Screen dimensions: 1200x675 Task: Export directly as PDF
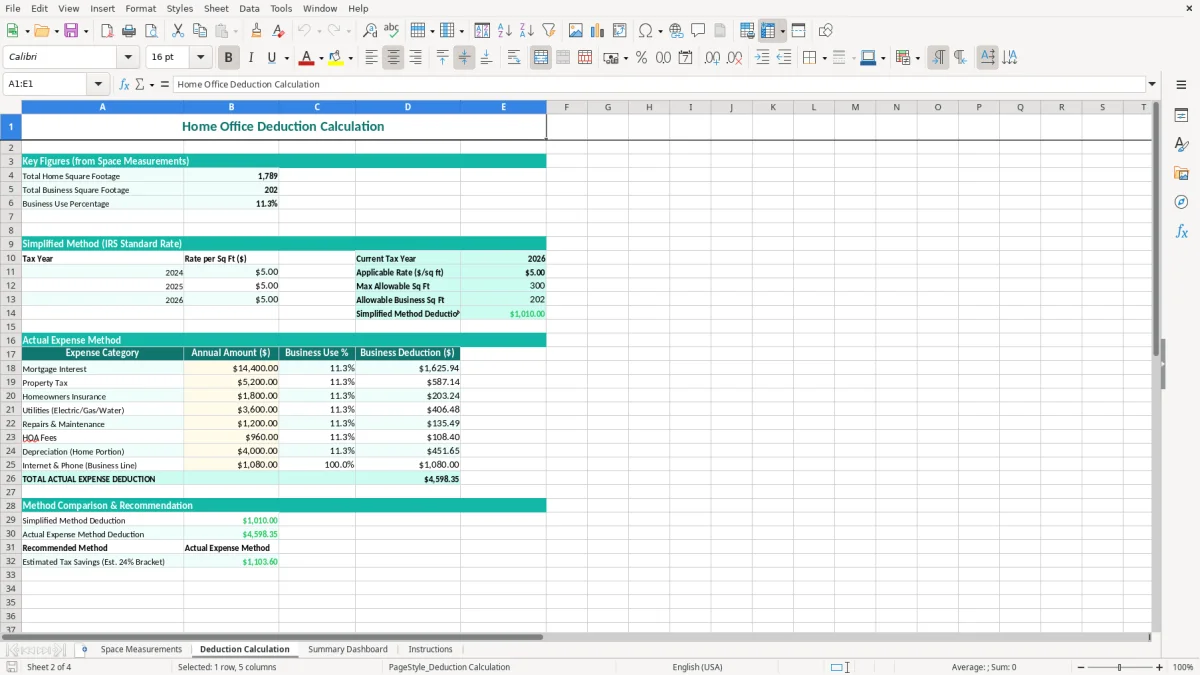(107, 31)
